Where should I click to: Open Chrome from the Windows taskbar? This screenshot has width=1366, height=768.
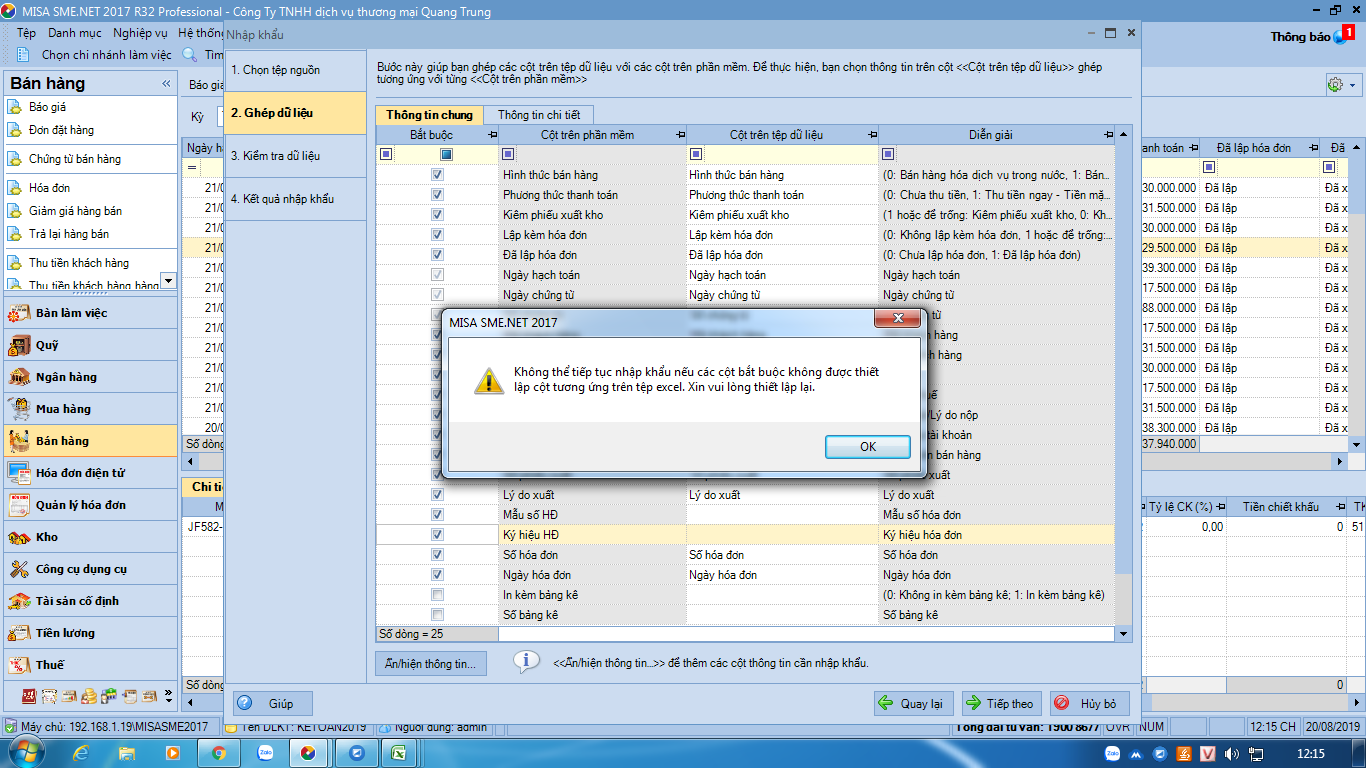click(x=219, y=752)
